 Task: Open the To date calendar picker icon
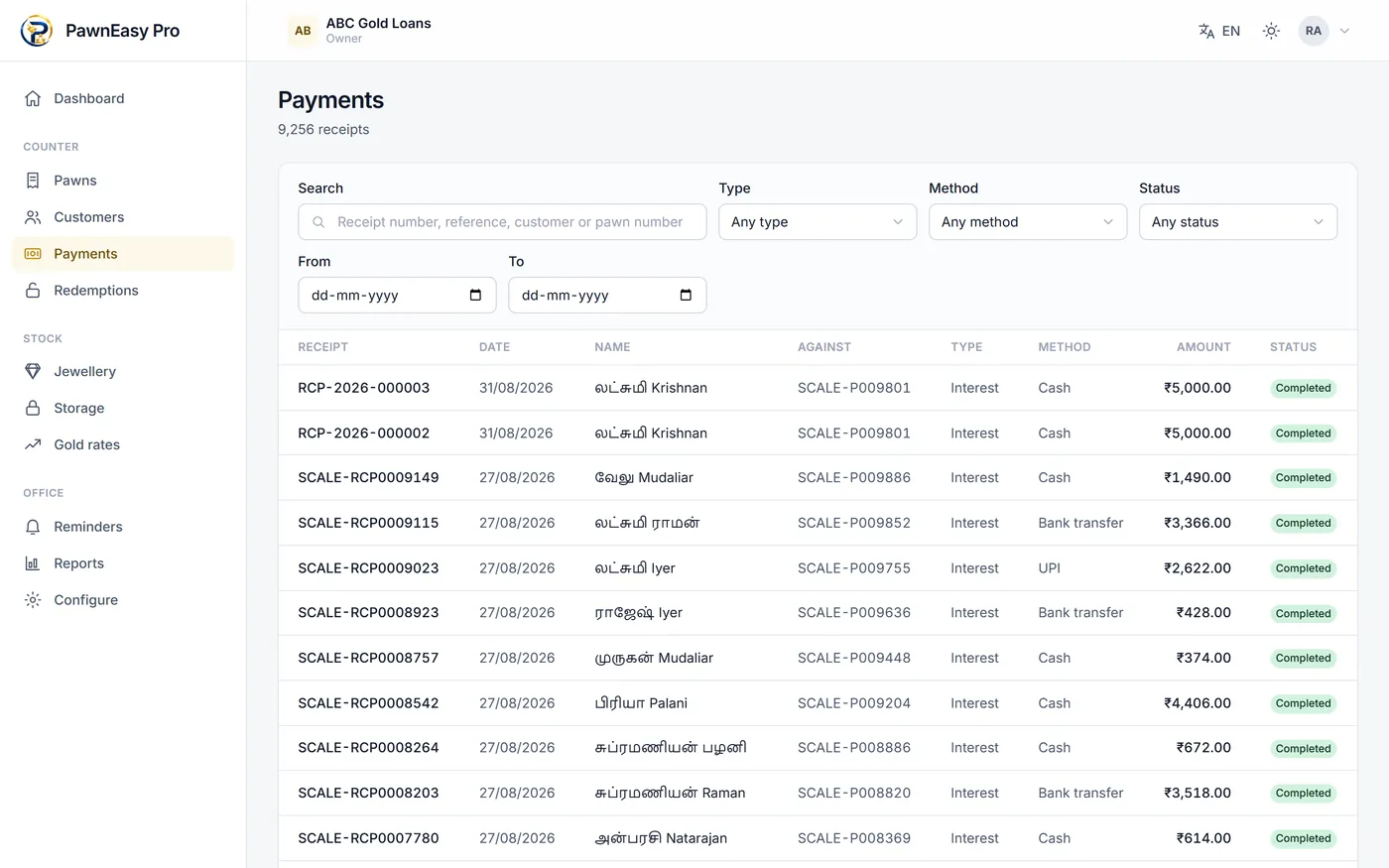pos(686,296)
